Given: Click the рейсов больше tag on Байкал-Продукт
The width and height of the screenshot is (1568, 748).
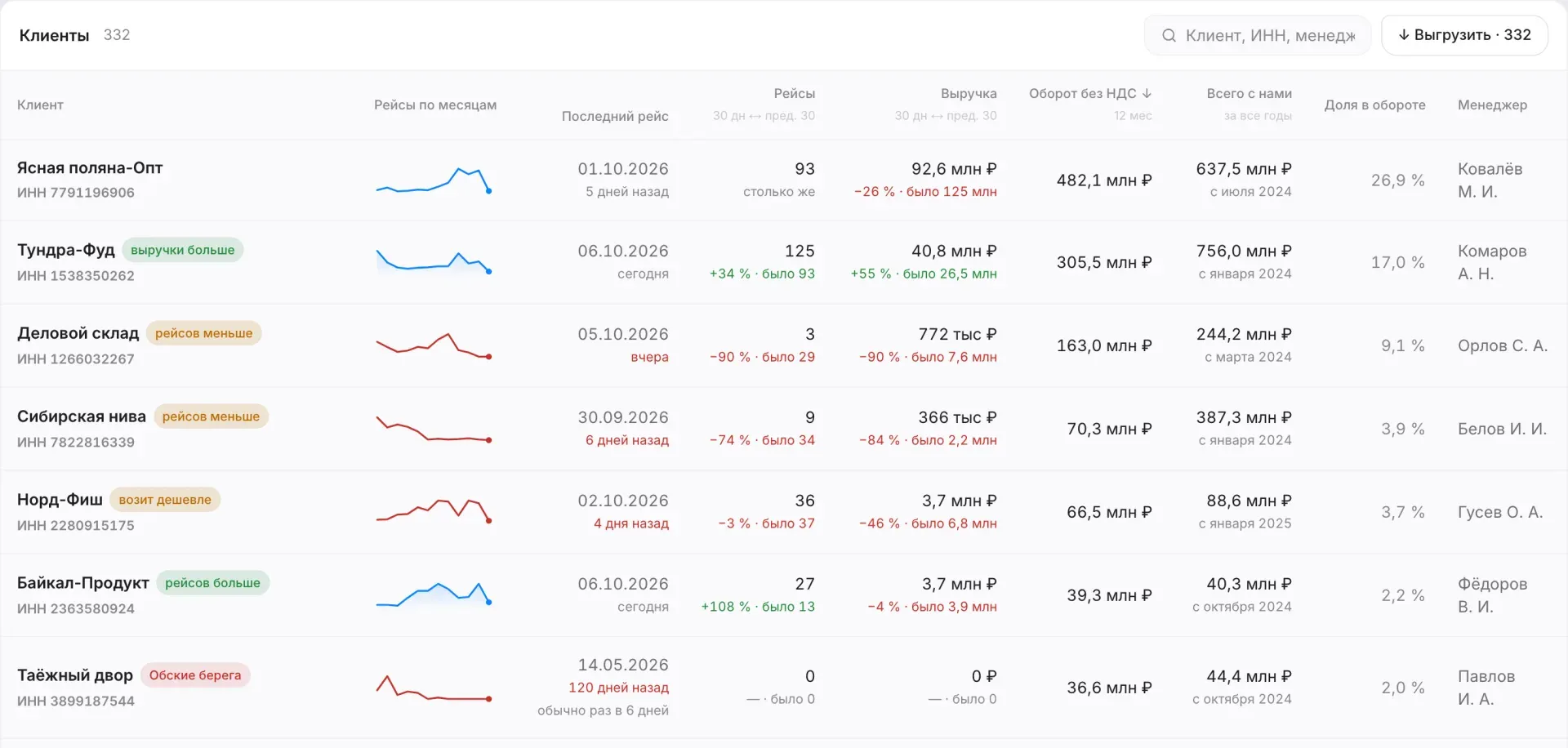Looking at the screenshot, I should pos(213,583).
